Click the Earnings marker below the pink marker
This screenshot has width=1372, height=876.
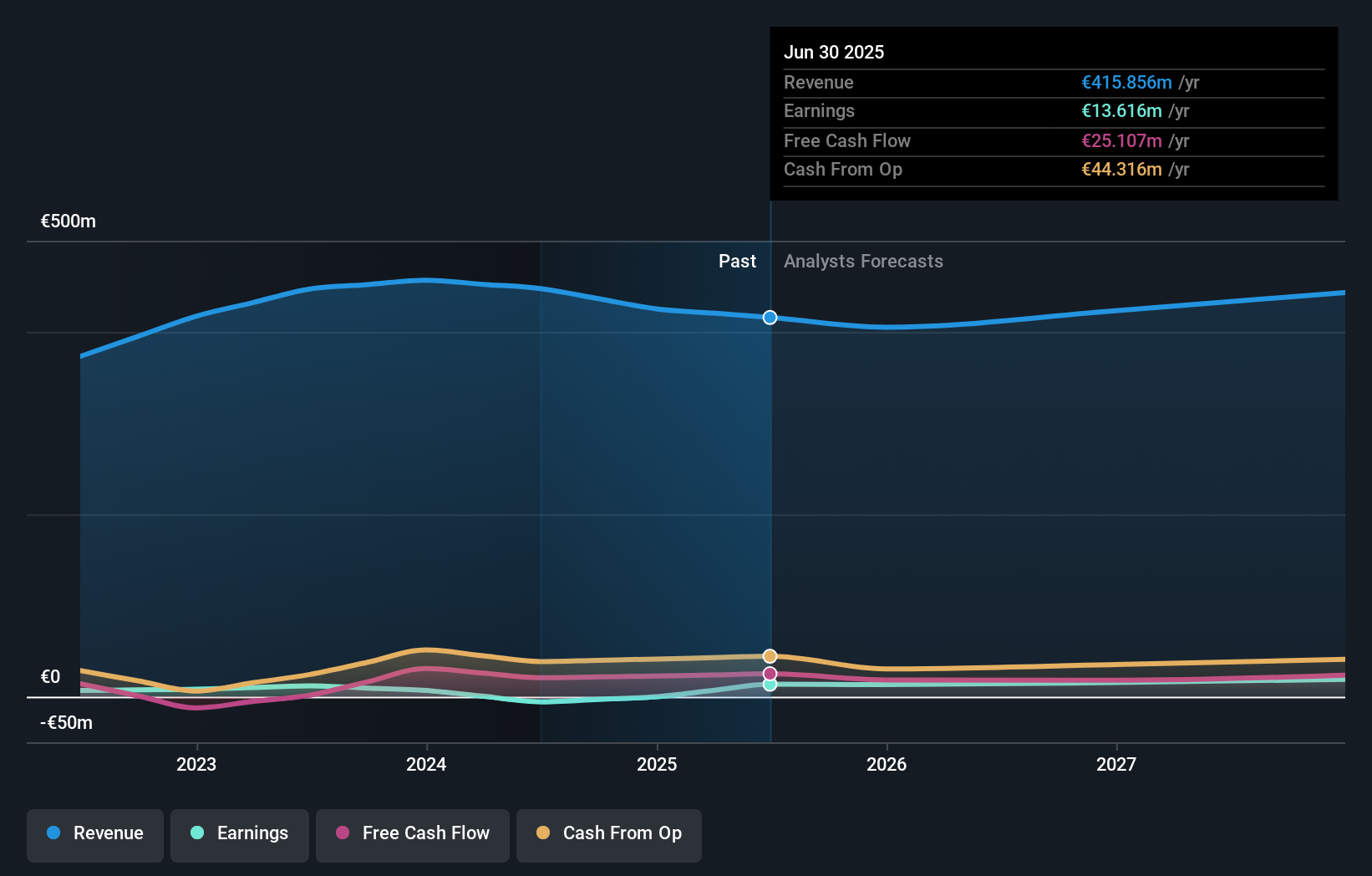769,685
